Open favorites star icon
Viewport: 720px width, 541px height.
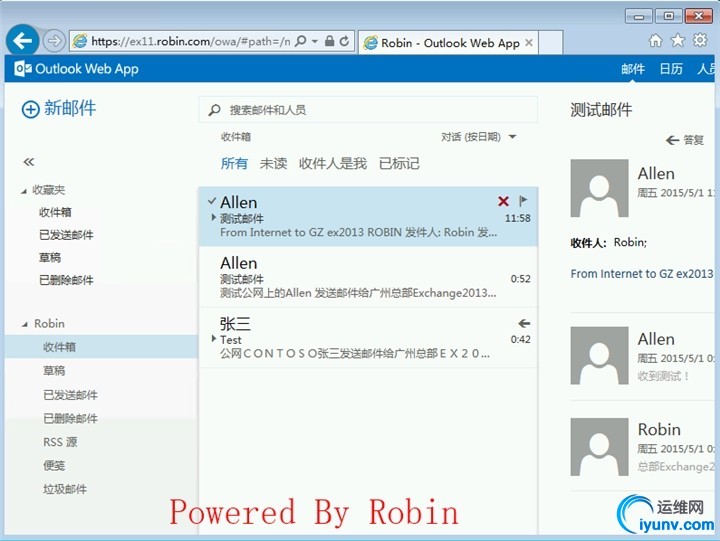click(678, 41)
